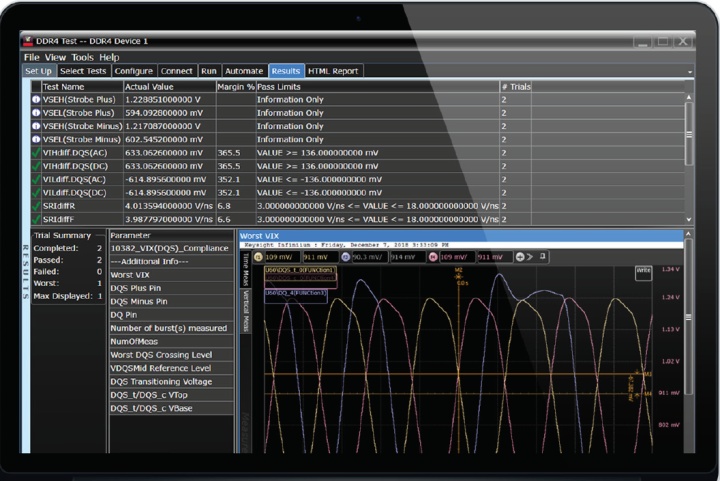Click pass checkmark beside VIHdiff.DQS(DC)
Image resolution: width=720 pixels, height=481 pixels.
[36, 166]
